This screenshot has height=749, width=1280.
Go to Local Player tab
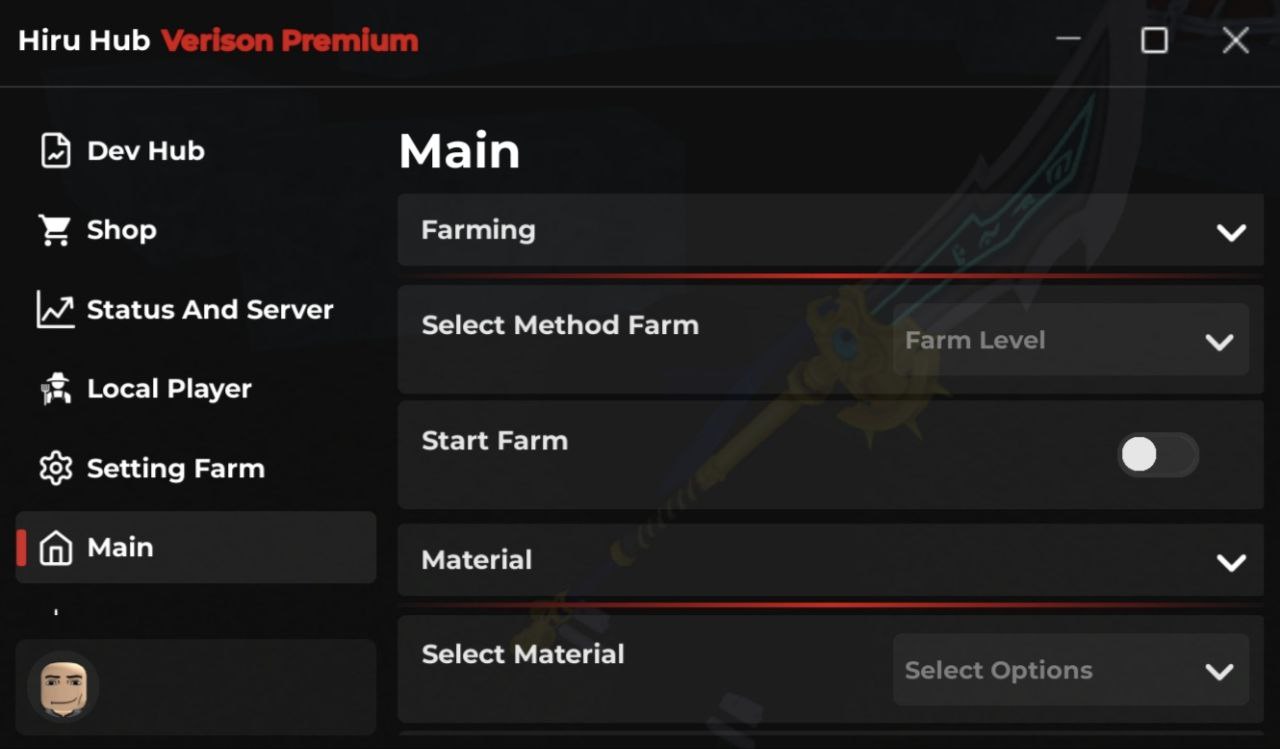point(169,389)
